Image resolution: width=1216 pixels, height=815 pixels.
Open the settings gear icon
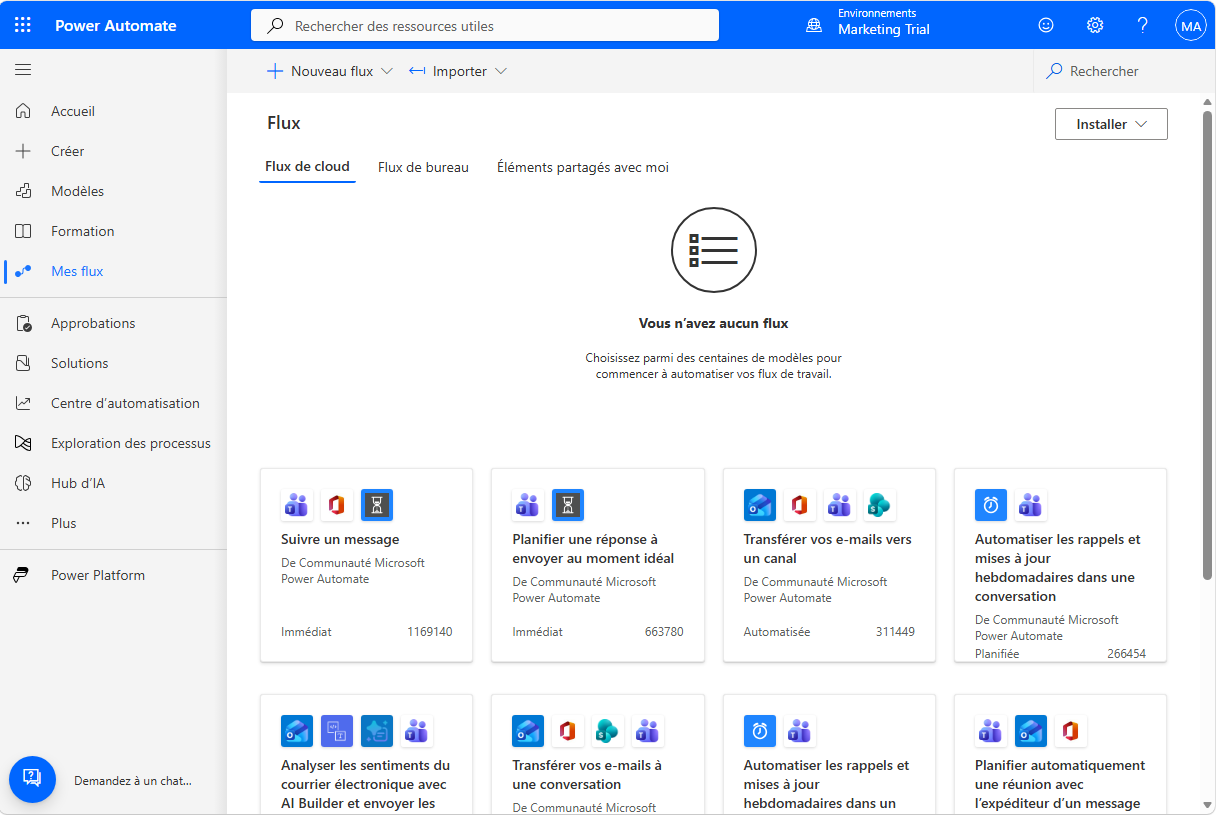1095,25
